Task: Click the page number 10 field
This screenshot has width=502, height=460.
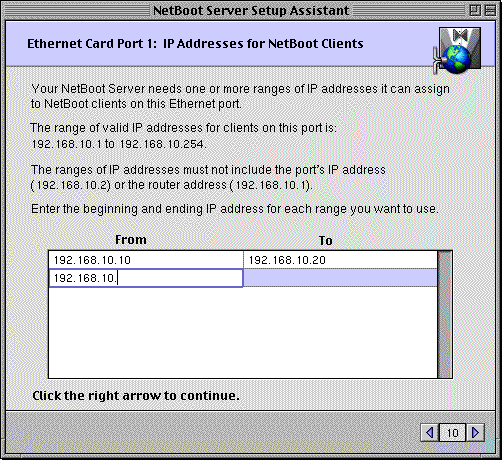Action: tap(453, 433)
